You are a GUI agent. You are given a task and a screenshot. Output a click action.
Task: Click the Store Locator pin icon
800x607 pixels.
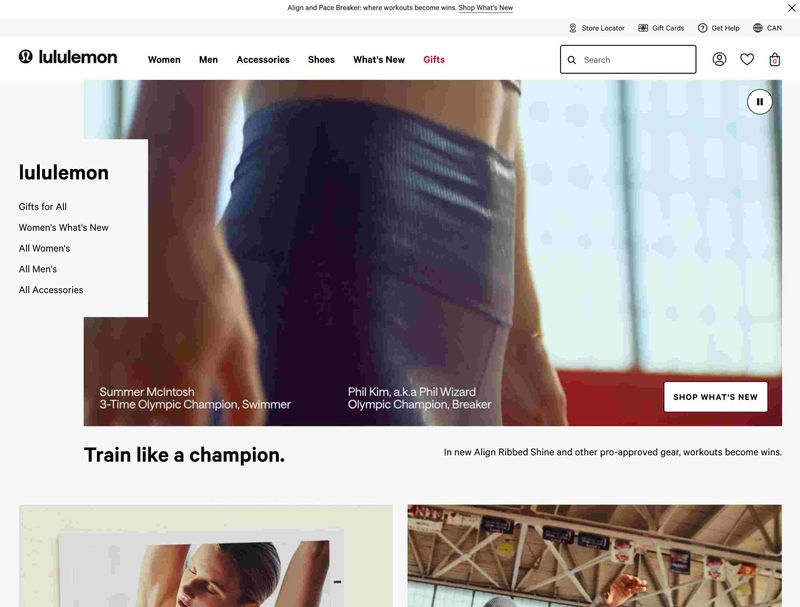(572, 28)
